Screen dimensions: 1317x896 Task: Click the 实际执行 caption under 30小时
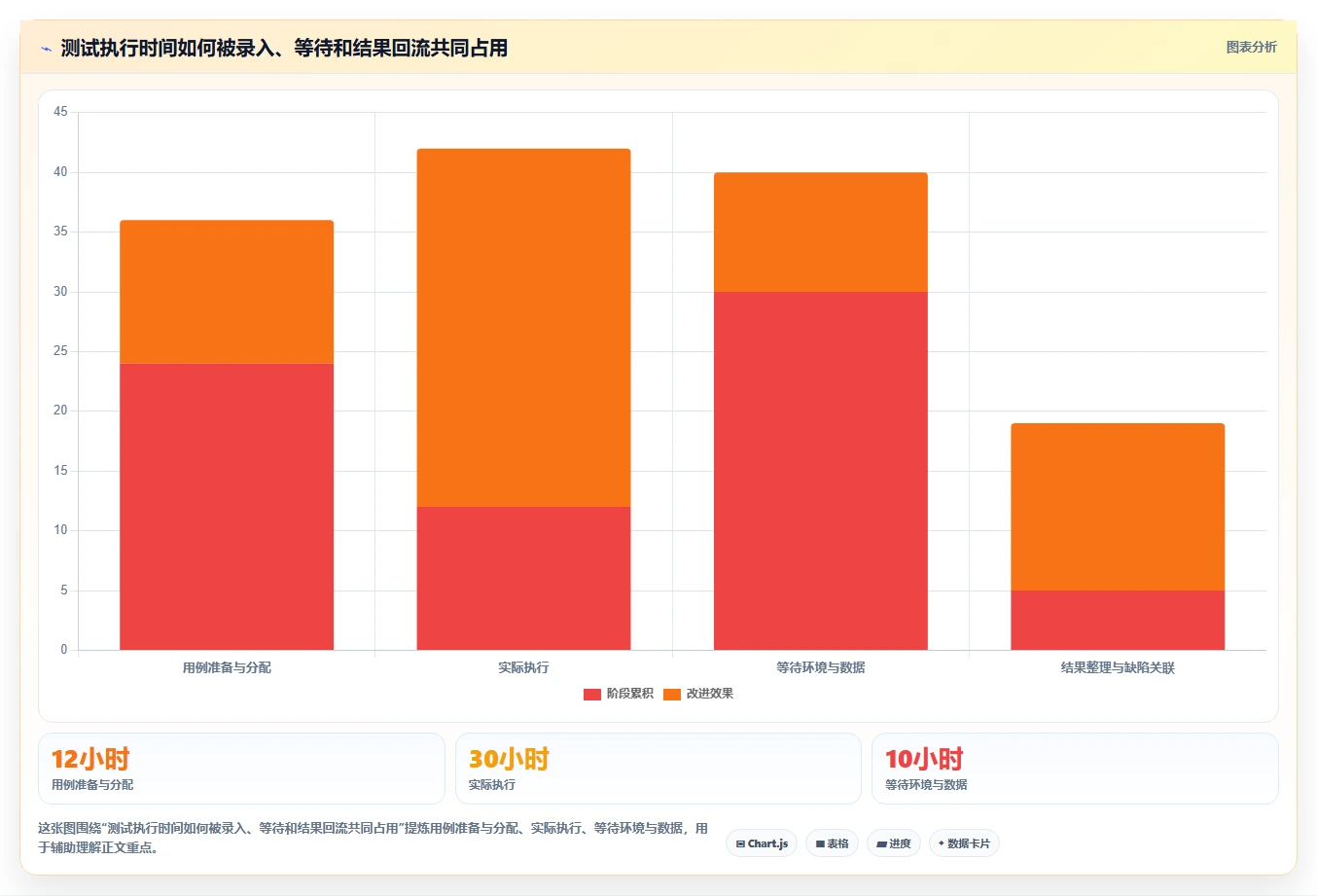[x=492, y=784]
